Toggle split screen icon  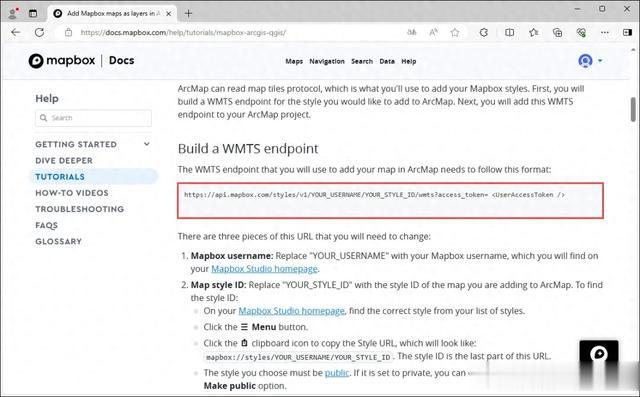(x=509, y=32)
